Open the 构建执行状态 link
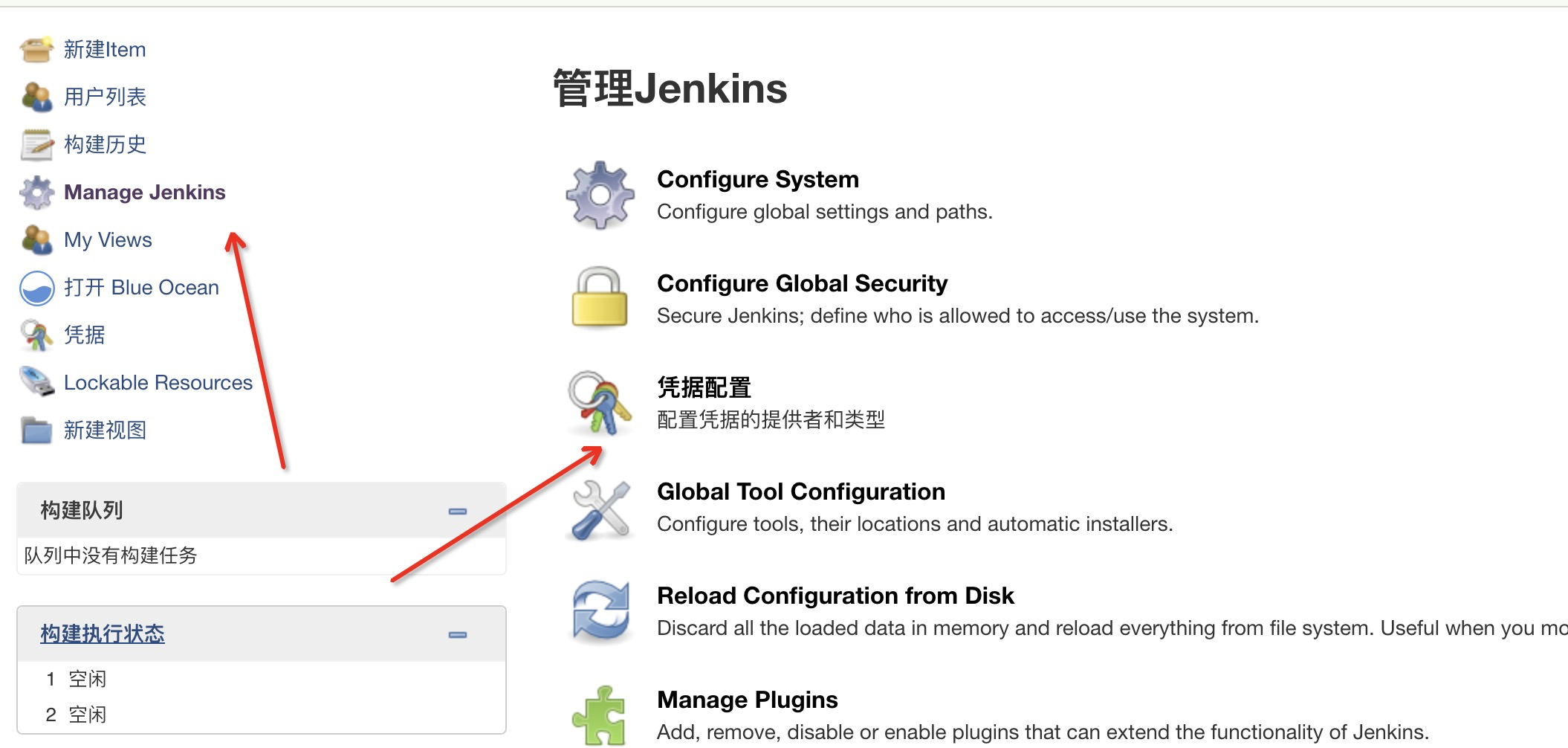This screenshot has width=1568, height=748. click(x=103, y=634)
